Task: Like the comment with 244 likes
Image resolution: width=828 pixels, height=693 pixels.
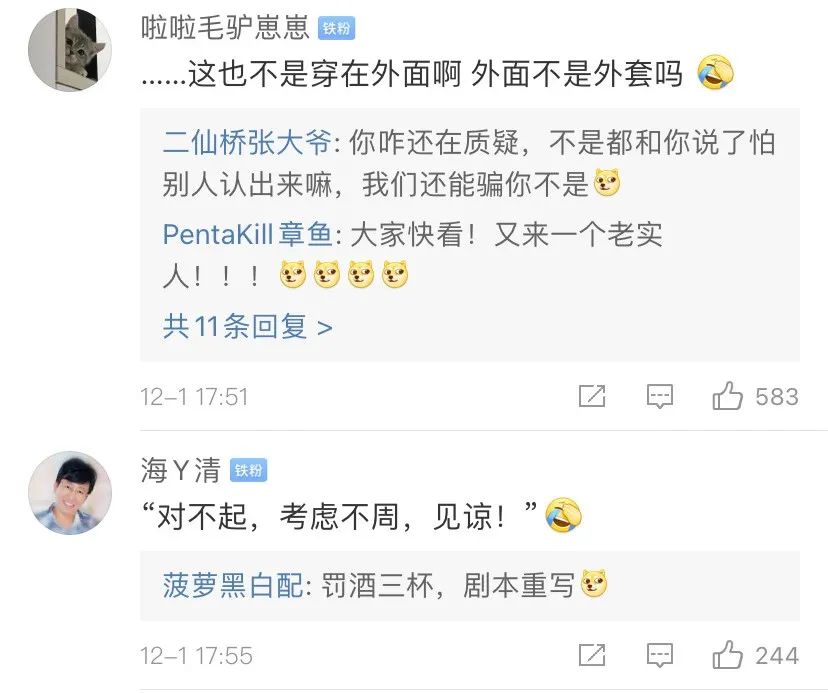Action: click(728, 656)
